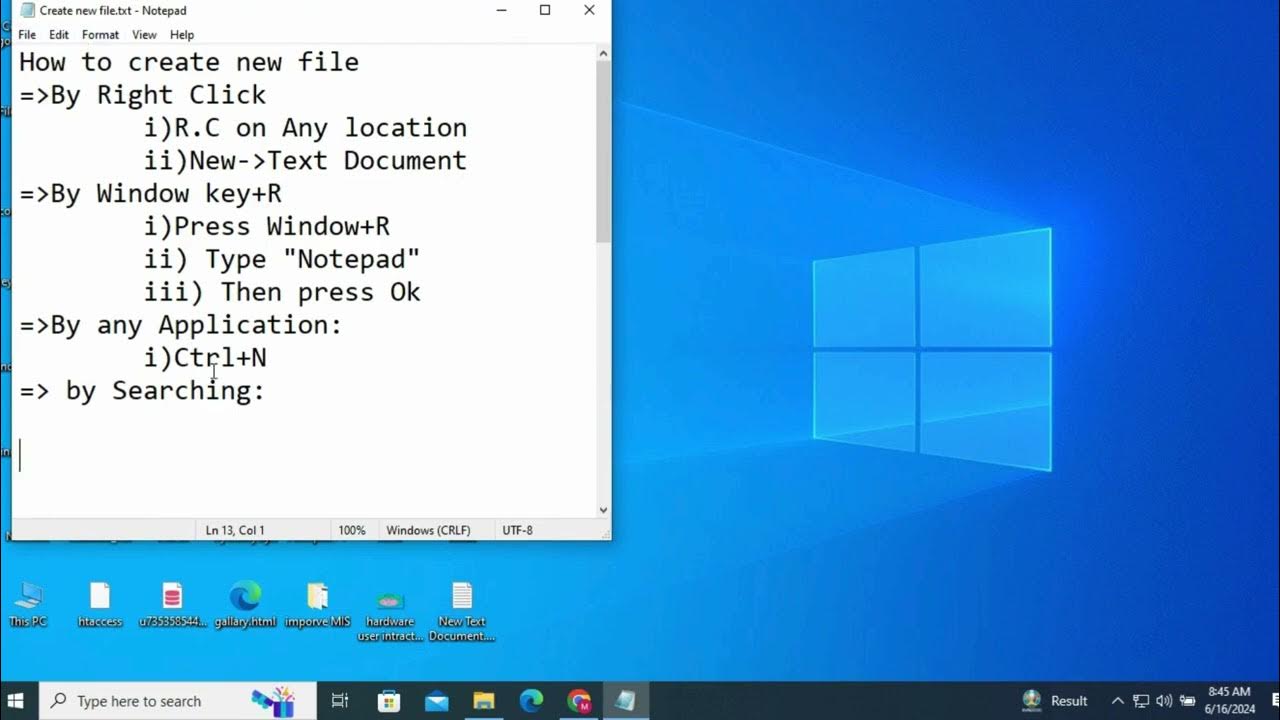
Task: Click the battery tray icon
Action: [x=1188, y=701]
